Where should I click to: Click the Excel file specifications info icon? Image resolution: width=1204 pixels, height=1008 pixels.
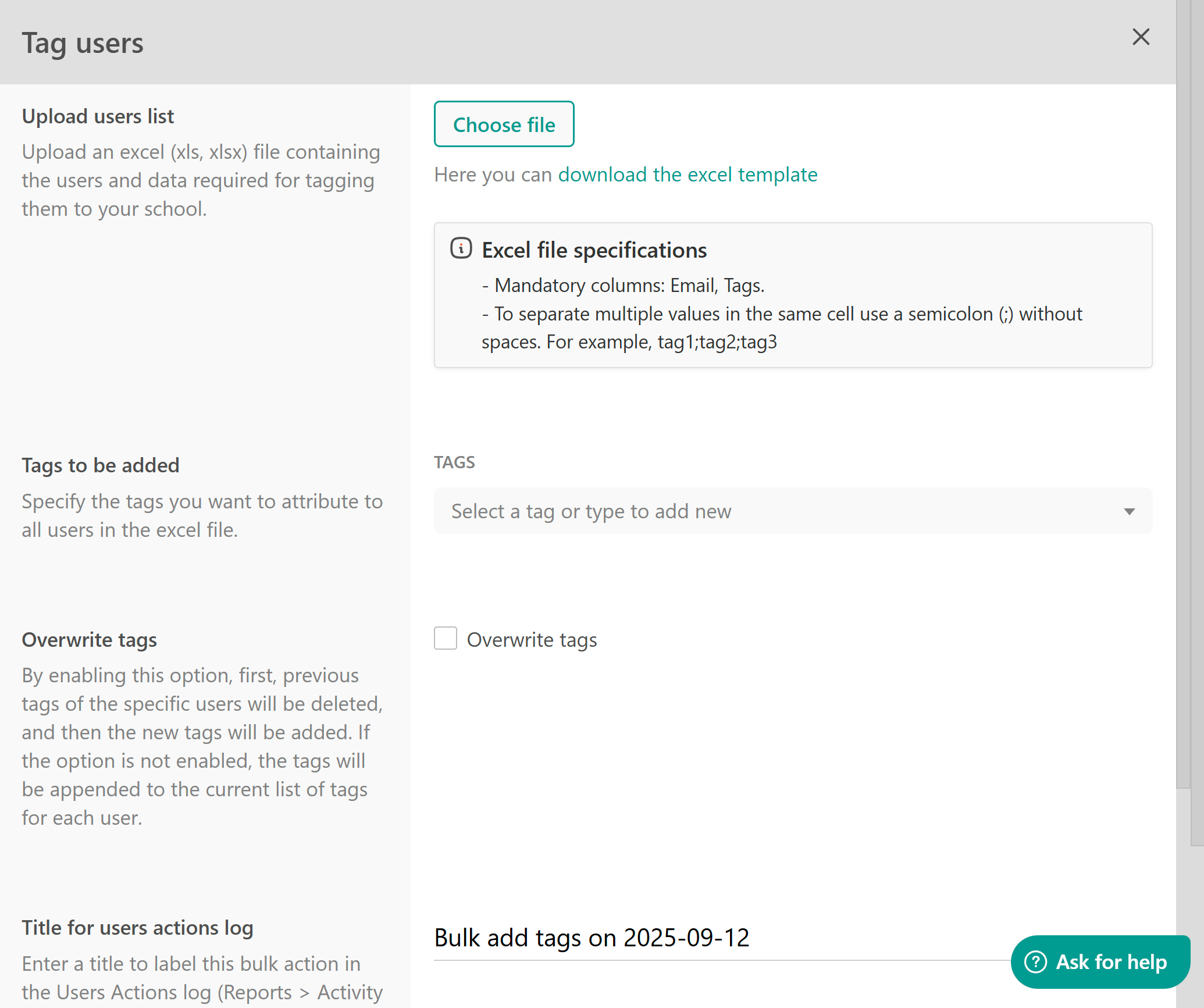(461, 248)
